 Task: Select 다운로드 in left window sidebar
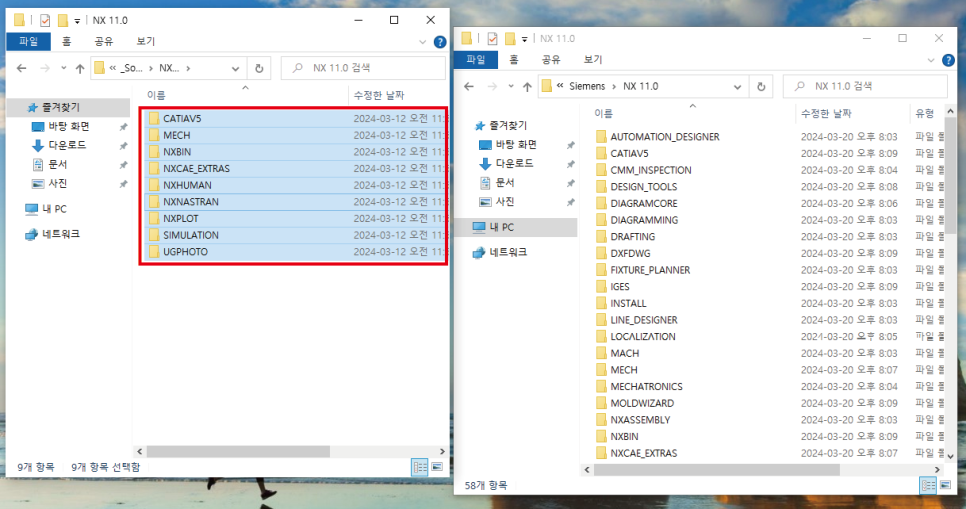(x=67, y=145)
